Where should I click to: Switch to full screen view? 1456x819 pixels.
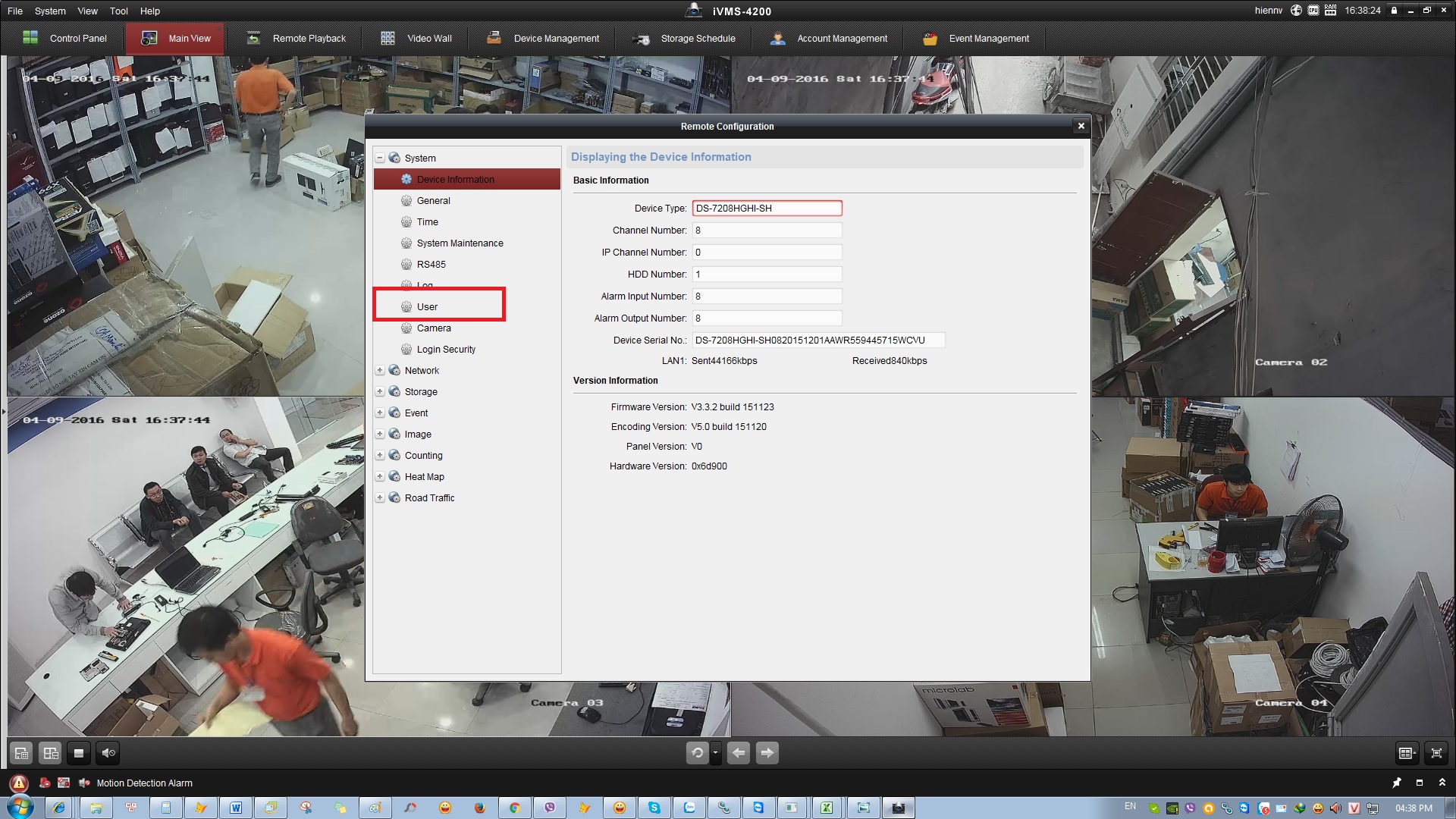(1436, 753)
